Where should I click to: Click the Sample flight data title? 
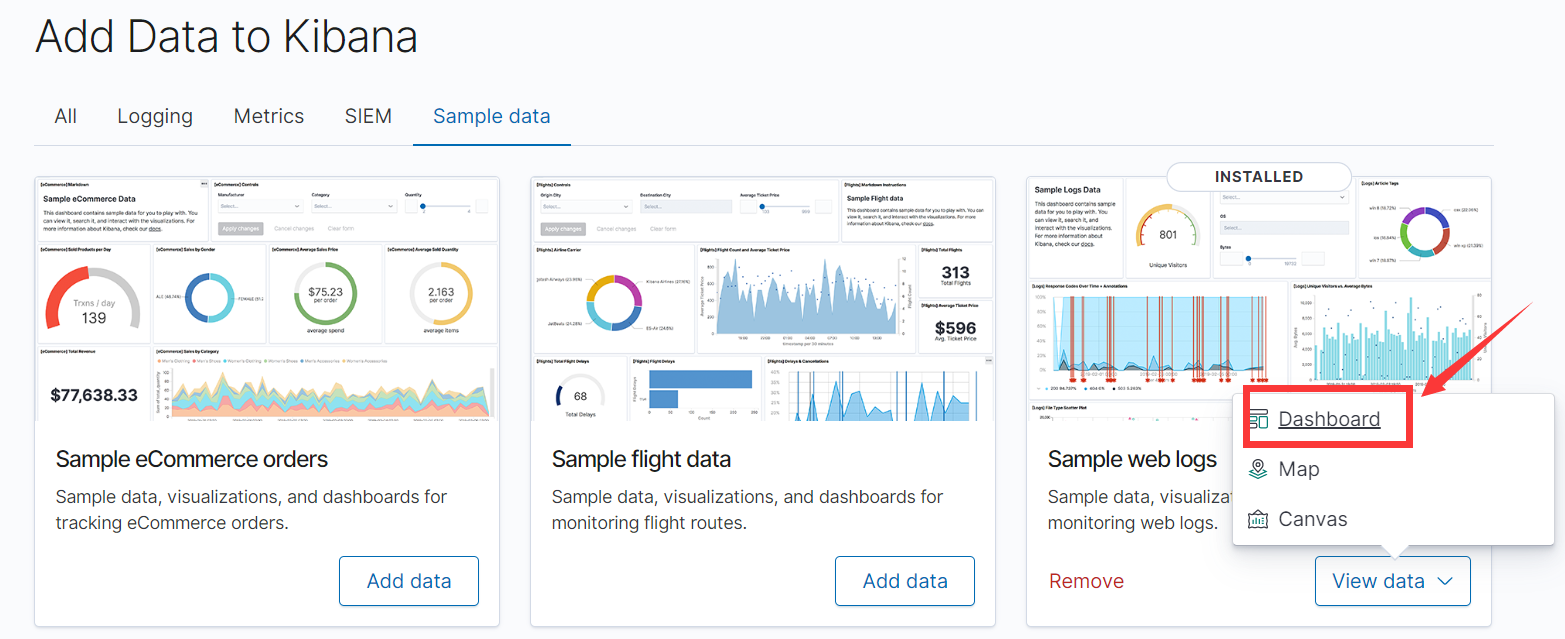(641, 459)
